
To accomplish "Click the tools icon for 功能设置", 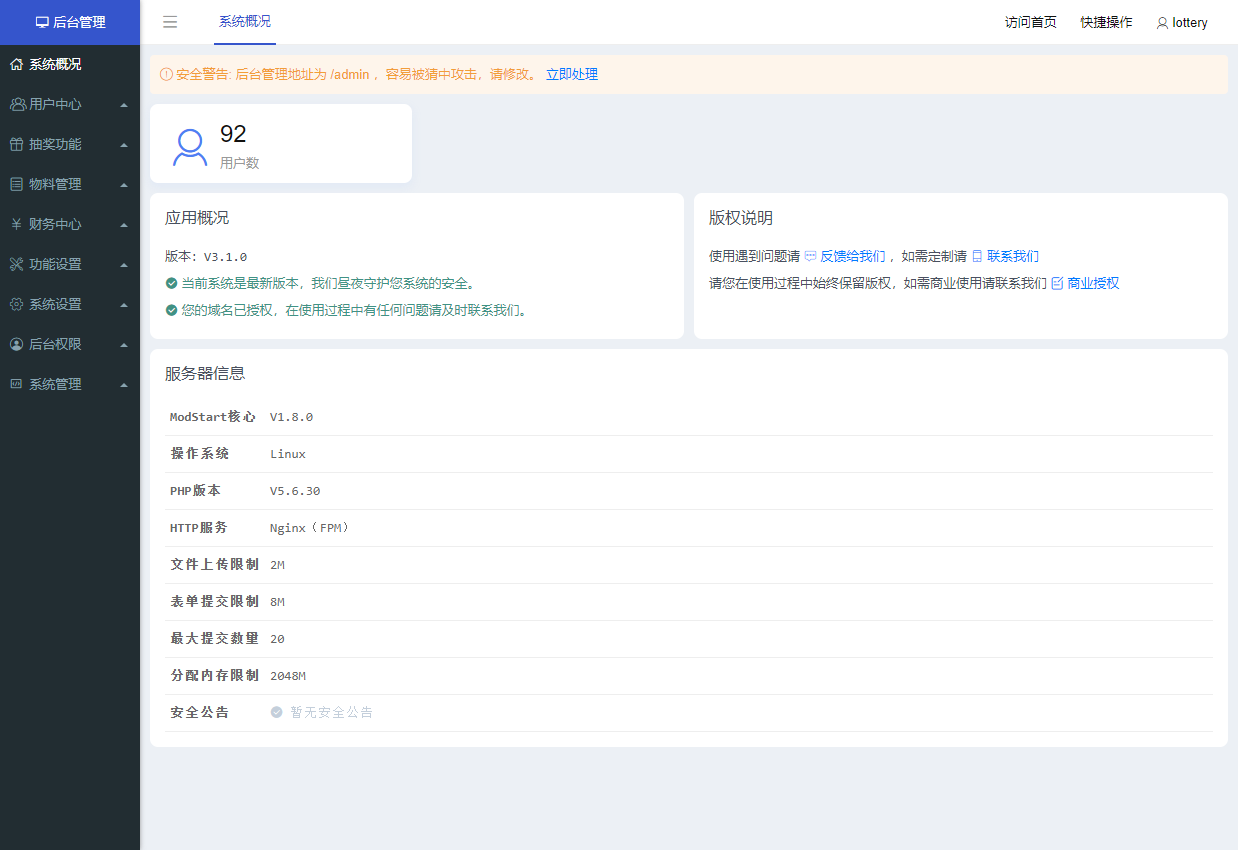I will [x=17, y=264].
